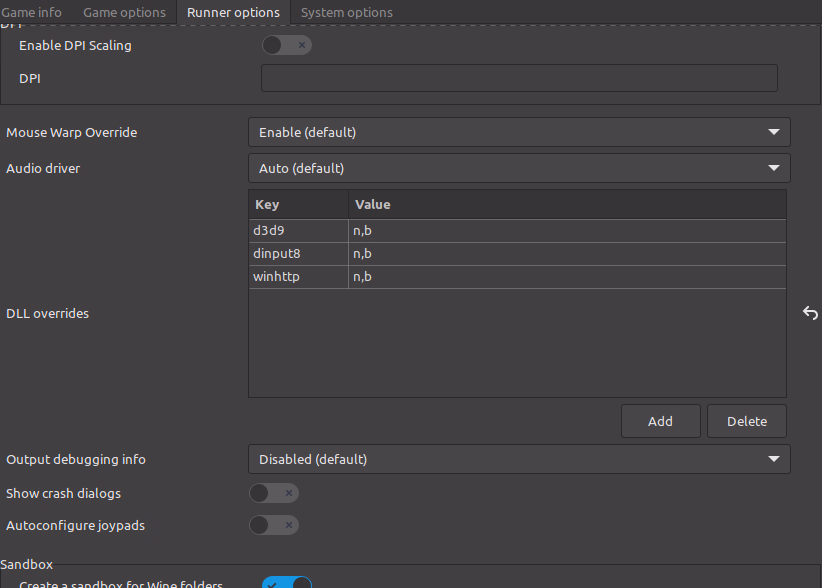Image resolution: width=822 pixels, height=588 pixels.
Task: Turn on Show crash dialogs
Action: point(273,493)
